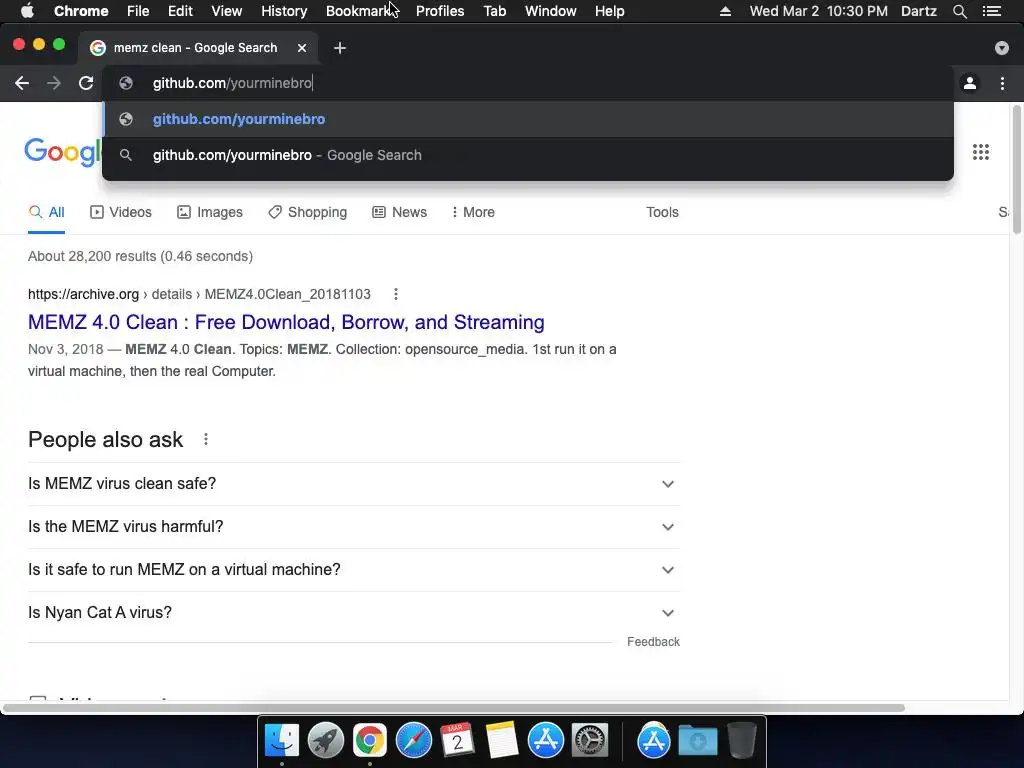1024x768 pixels.
Task: Open Launchpad from the Dock
Action: [x=325, y=741]
